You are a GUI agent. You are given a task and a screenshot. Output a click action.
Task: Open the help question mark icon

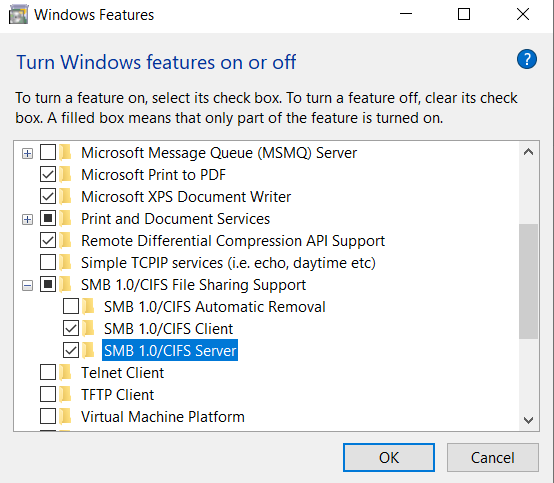point(526,59)
